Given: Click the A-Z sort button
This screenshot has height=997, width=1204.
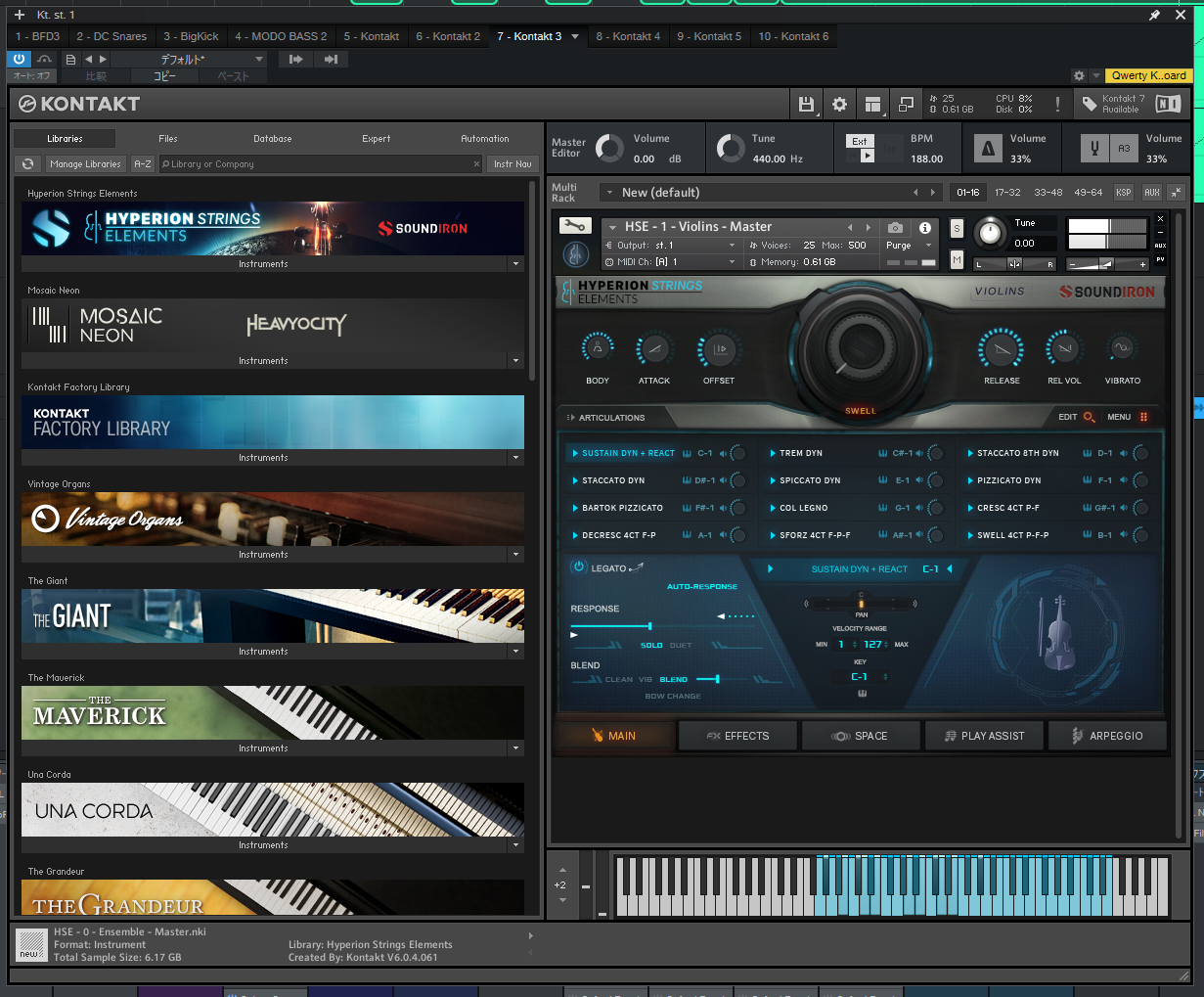Looking at the screenshot, I should click(x=143, y=164).
